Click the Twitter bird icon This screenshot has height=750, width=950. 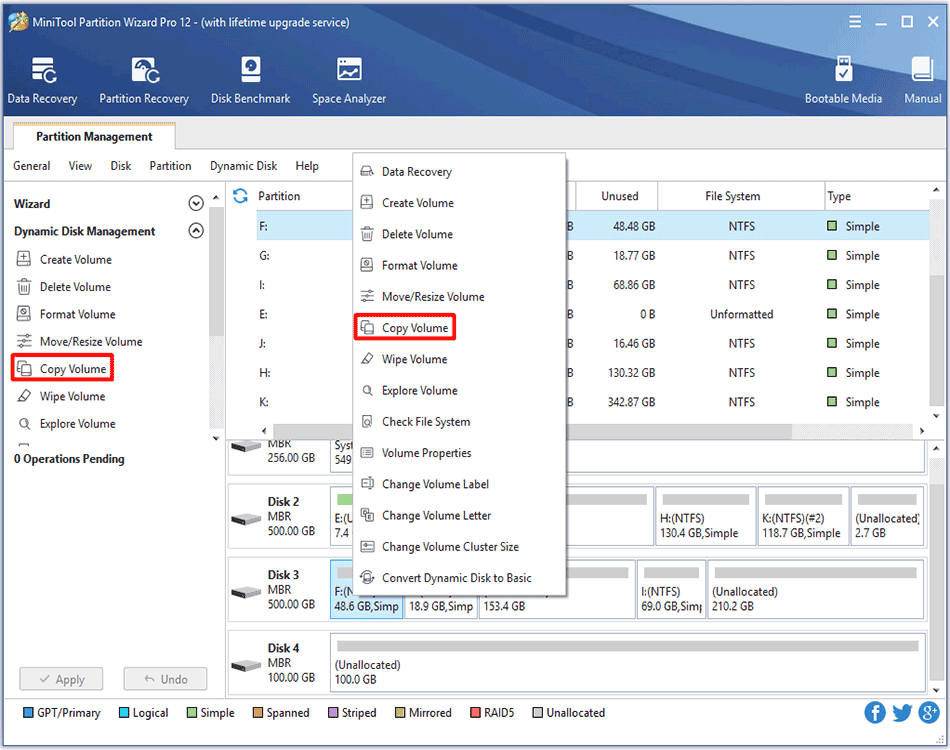(902, 712)
